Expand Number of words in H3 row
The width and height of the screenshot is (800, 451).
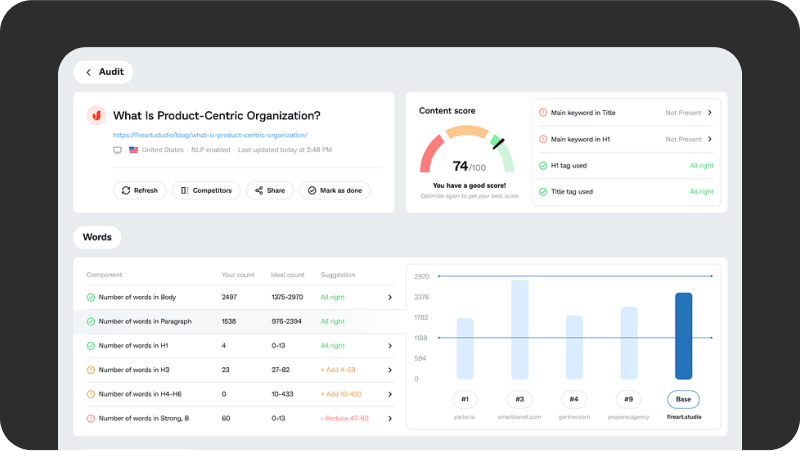(x=390, y=370)
